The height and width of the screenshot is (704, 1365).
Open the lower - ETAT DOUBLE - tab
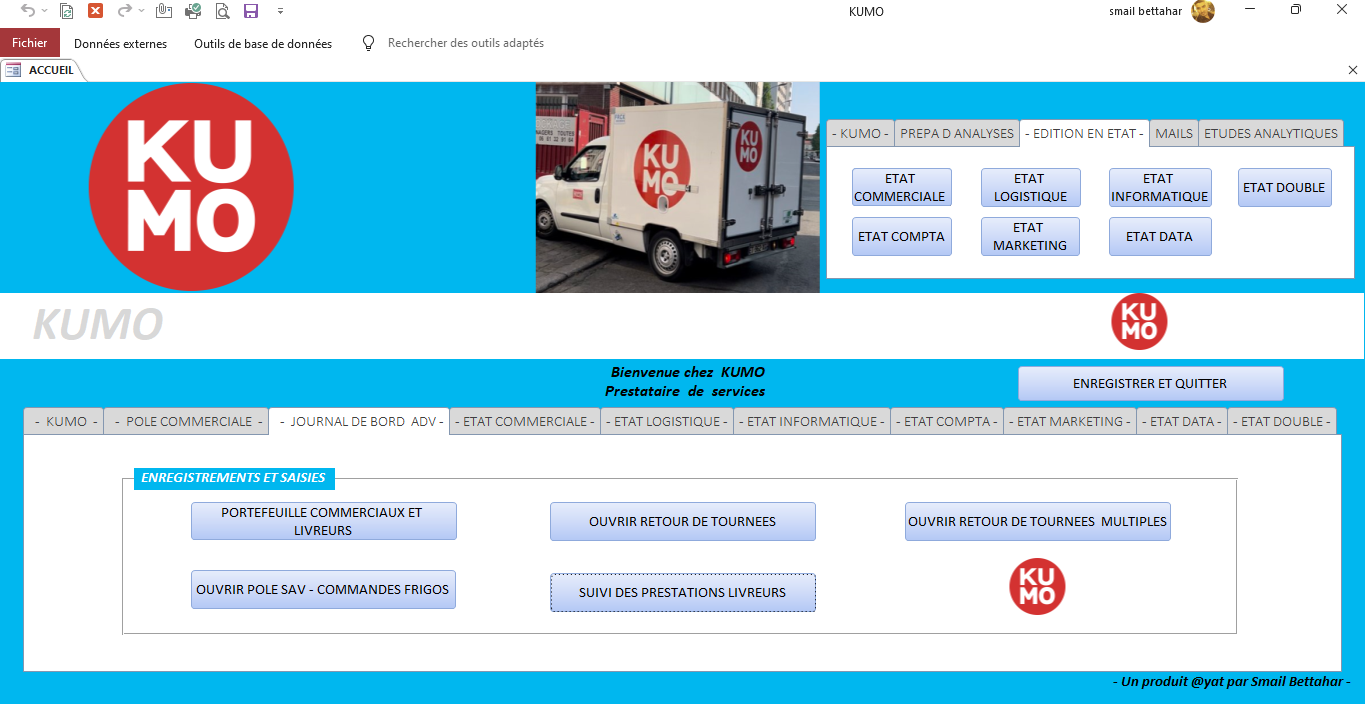(1282, 421)
